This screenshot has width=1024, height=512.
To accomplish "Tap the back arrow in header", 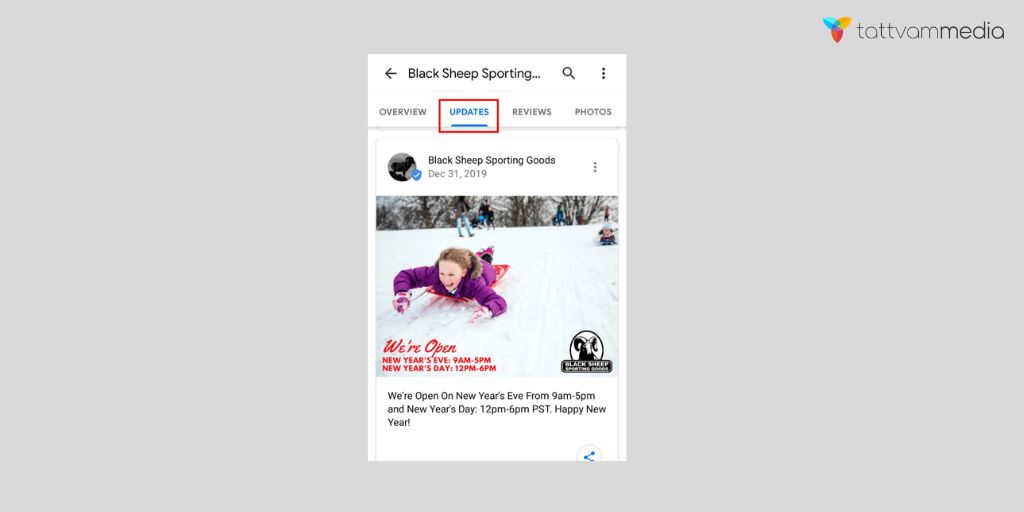I will coord(391,73).
